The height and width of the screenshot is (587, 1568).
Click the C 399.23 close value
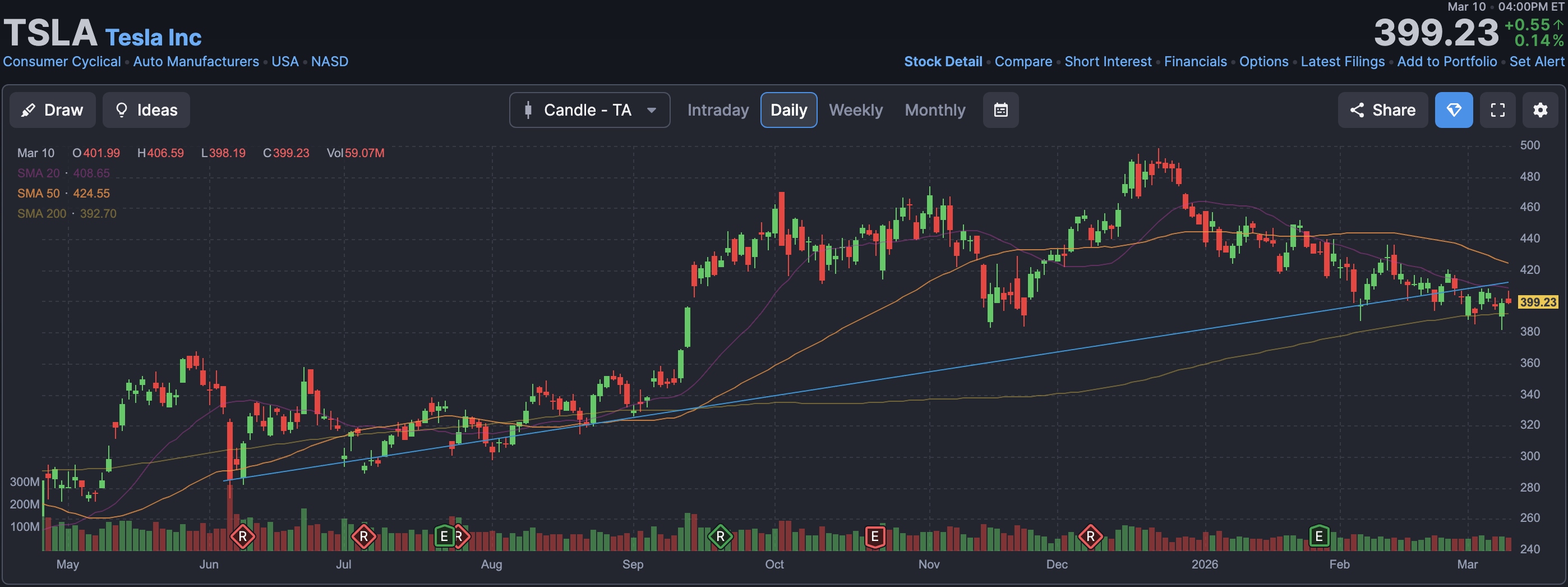click(x=286, y=153)
